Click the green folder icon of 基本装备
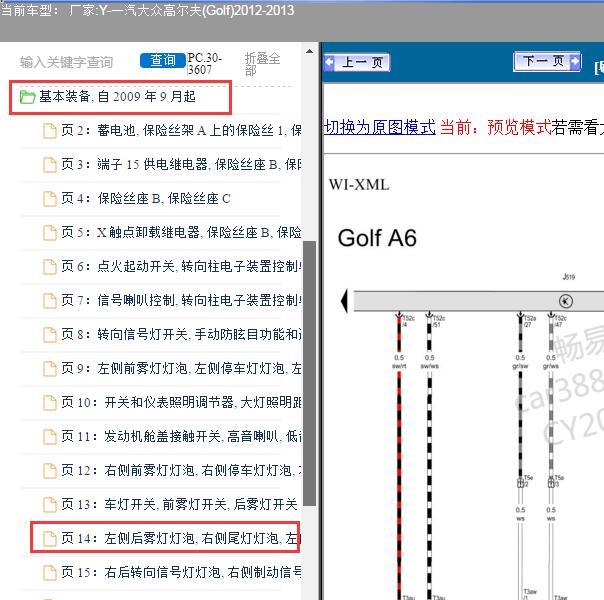This screenshot has height=600, width=604. click(x=27, y=97)
